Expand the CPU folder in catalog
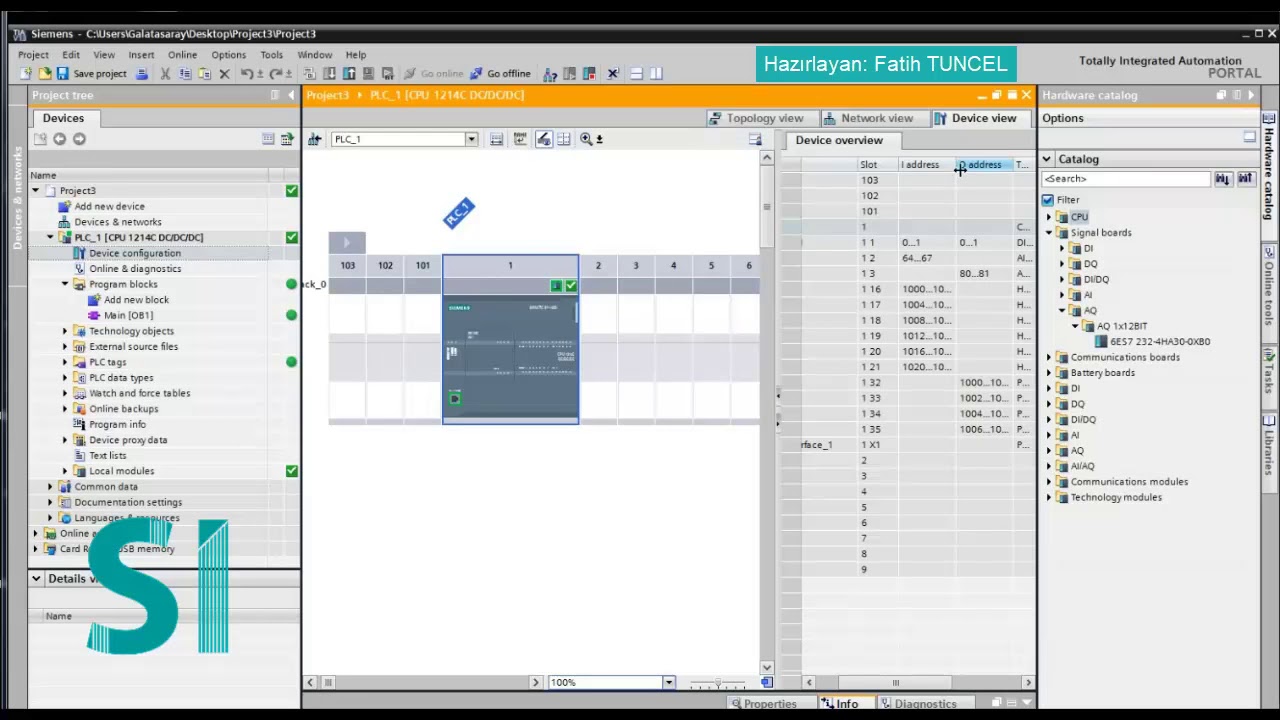 (x=1050, y=217)
